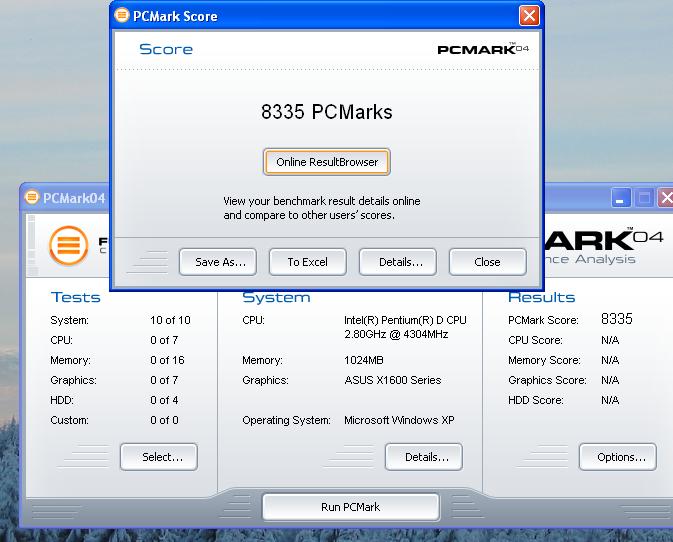Close the PCMark Score dialog with red X

pyautogui.click(x=529, y=15)
